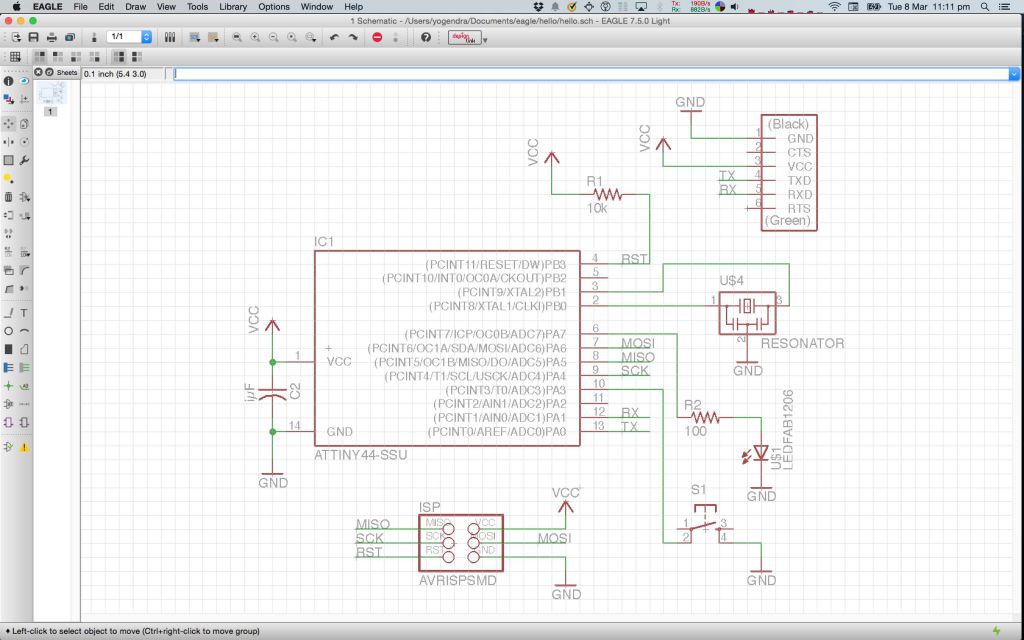
Task: Click the Mark tool icon
Action: point(24,99)
